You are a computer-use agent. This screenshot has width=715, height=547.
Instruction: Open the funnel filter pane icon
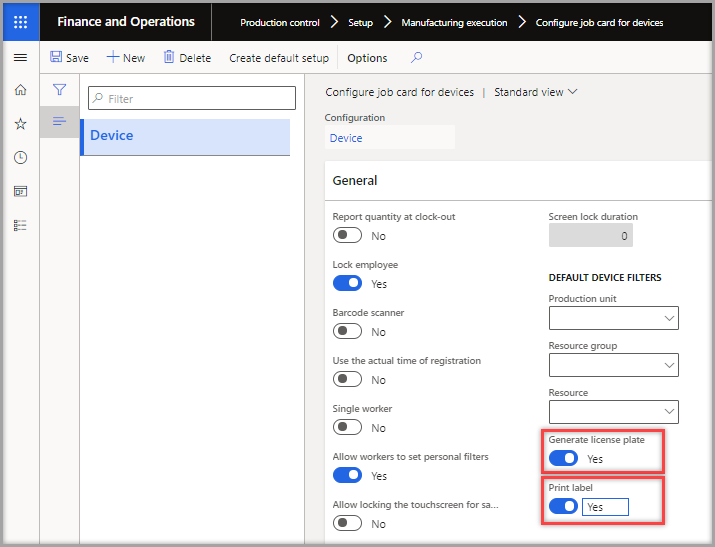tap(59, 89)
